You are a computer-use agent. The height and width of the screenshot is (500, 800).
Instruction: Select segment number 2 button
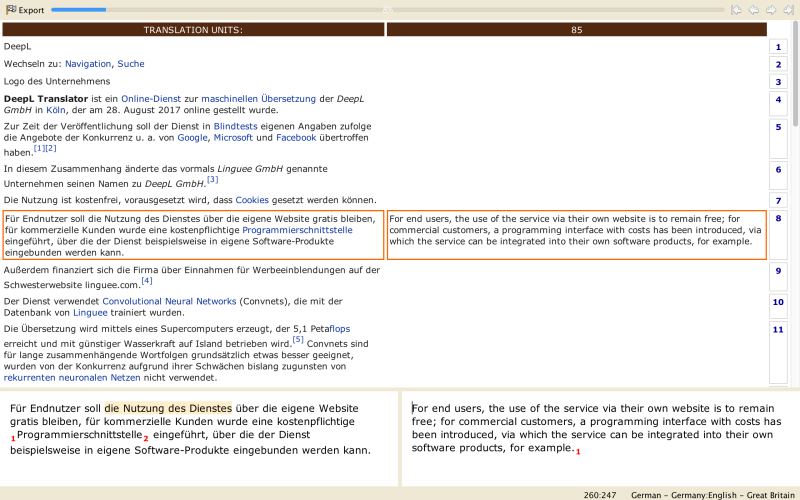tap(778, 64)
